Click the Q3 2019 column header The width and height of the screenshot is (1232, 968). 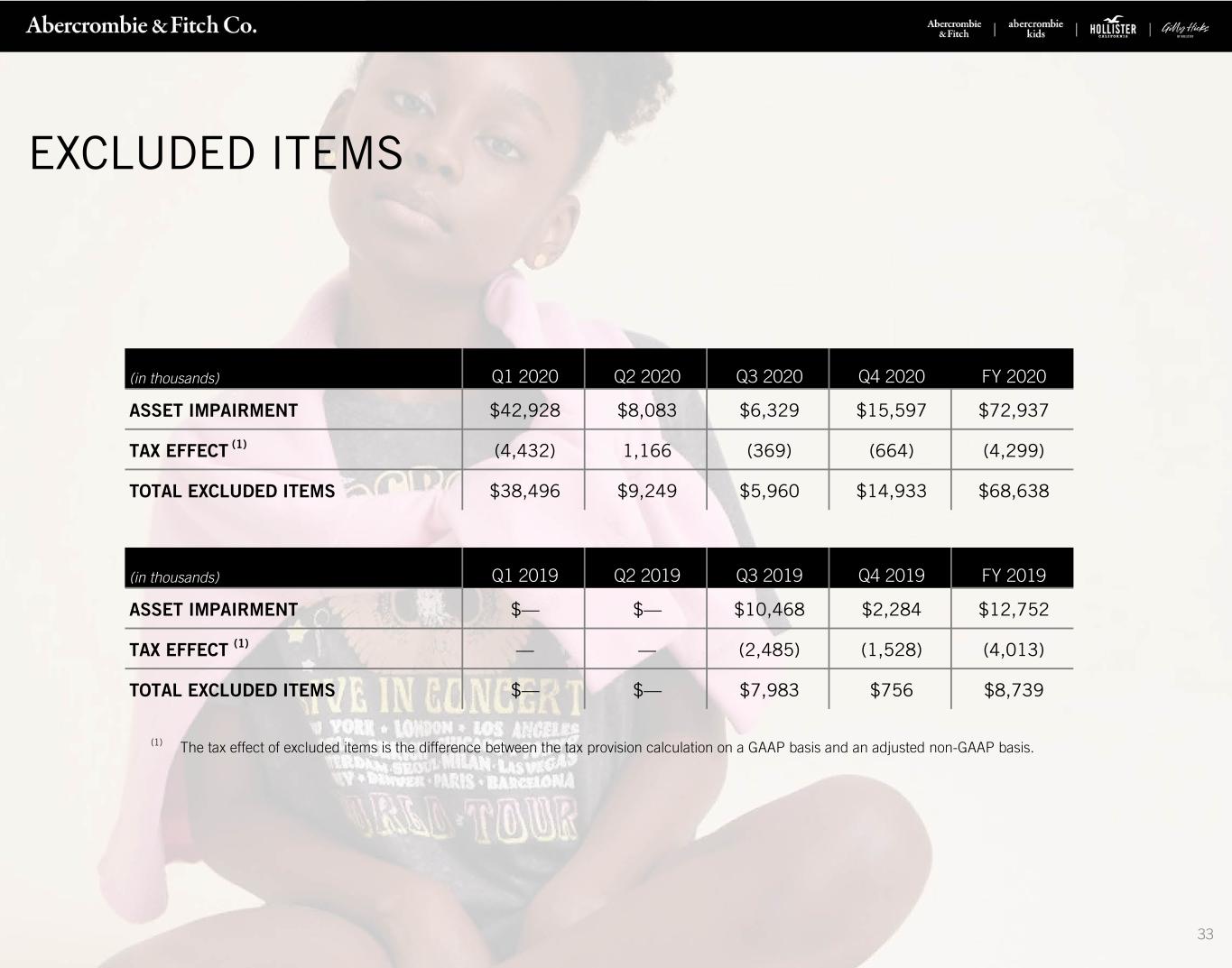point(769,576)
